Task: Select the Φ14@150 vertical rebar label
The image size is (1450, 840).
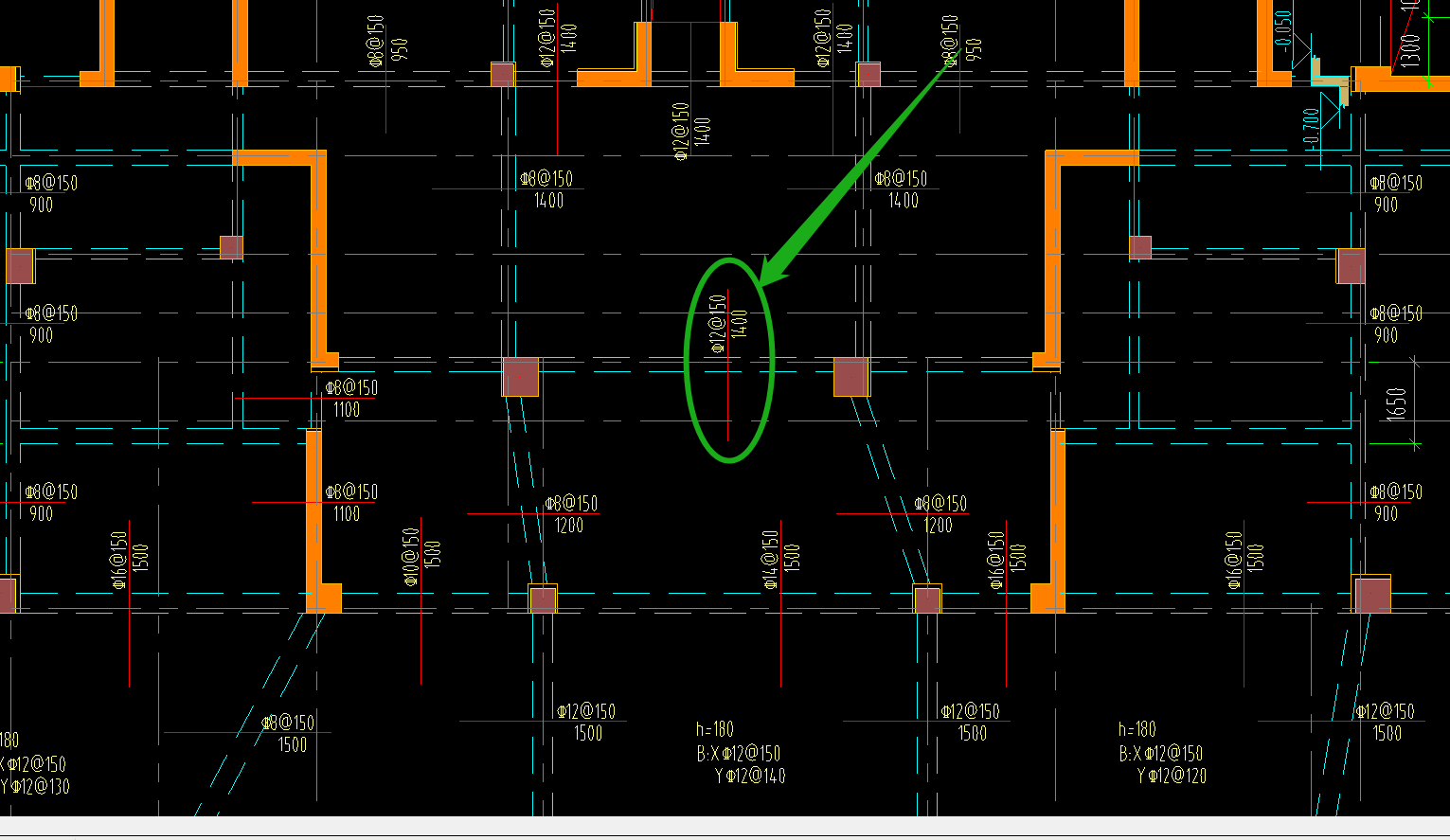Action: [x=771, y=560]
